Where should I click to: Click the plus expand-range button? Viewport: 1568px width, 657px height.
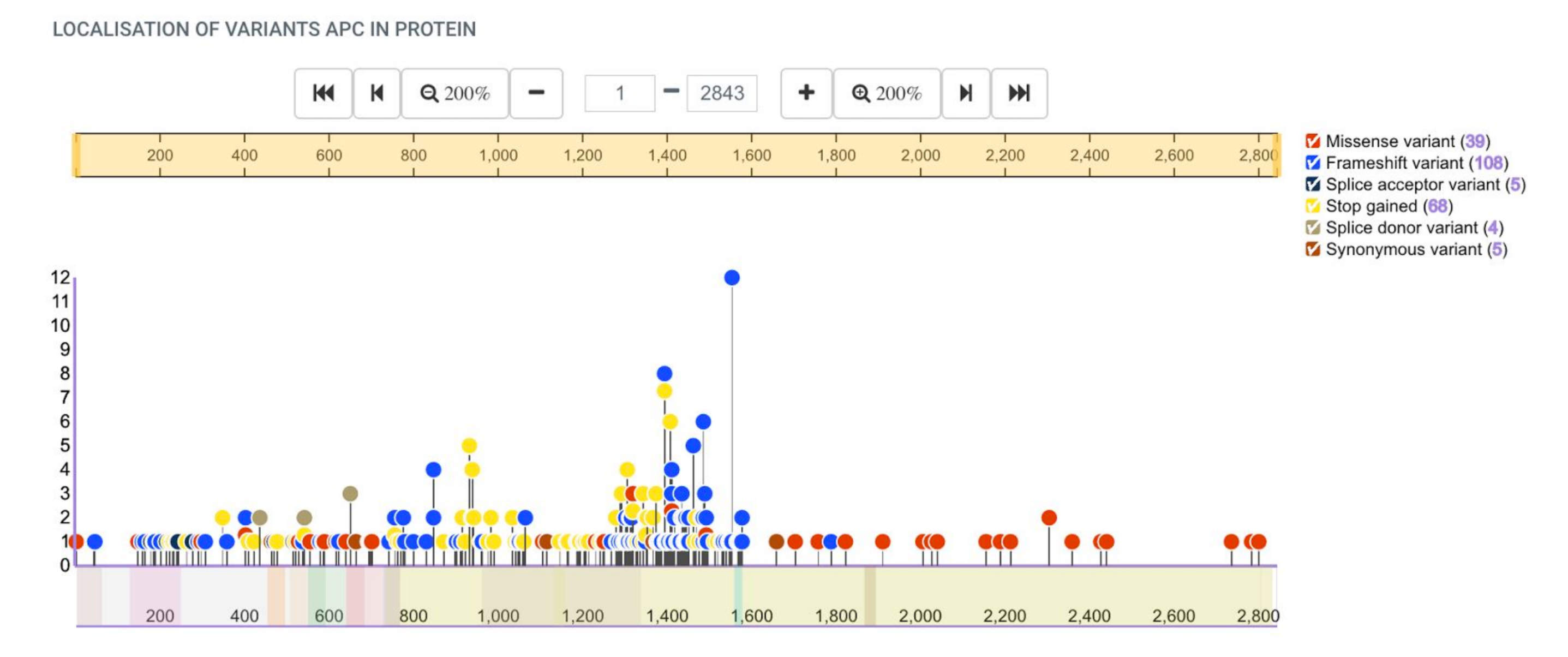[x=806, y=93]
